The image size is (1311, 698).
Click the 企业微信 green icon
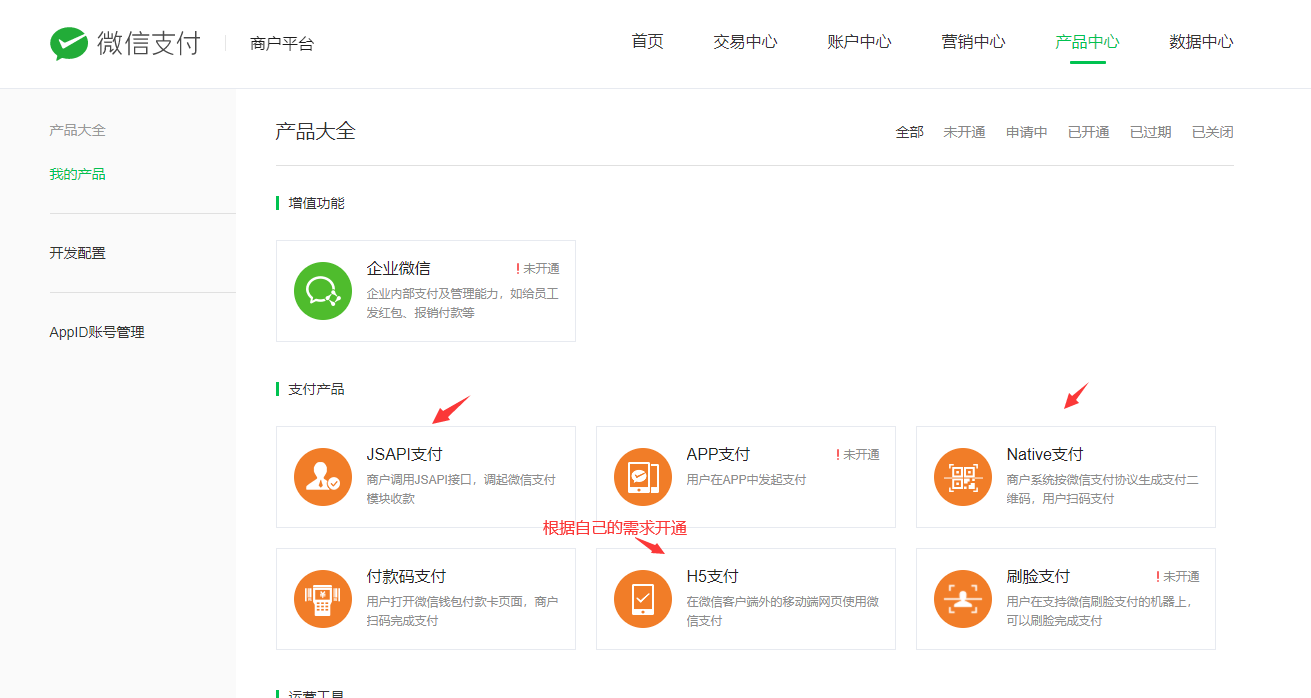[322, 291]
